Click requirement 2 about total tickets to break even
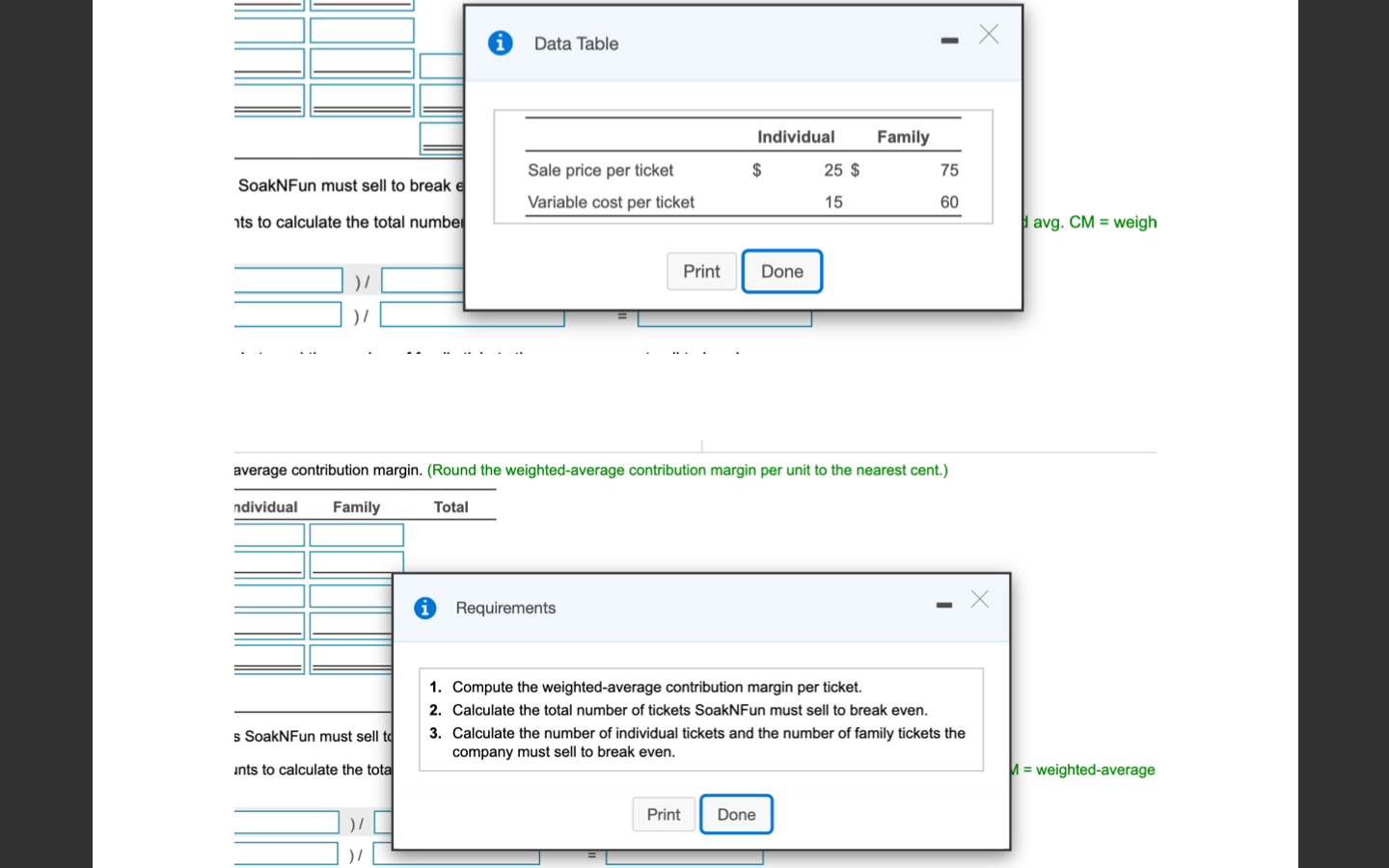This screenshot has height=868, width=1389. [x=690, y=710]
